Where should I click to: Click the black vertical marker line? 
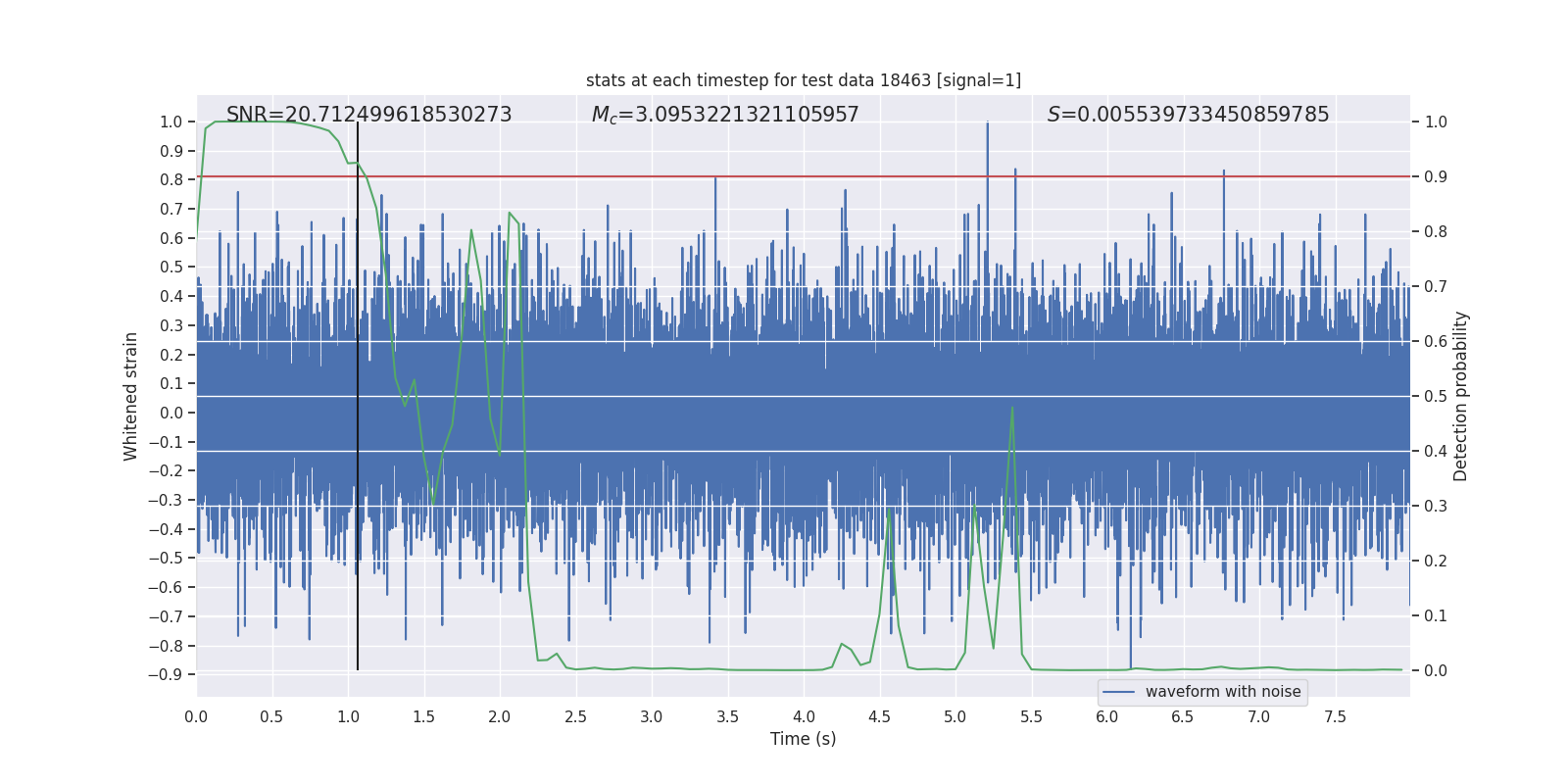pos(358,490)
